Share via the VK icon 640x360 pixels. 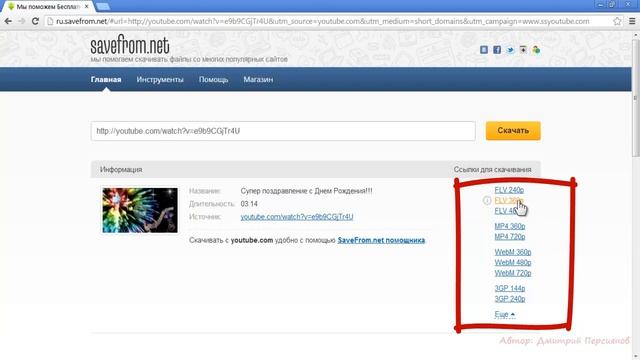(484, 50)
